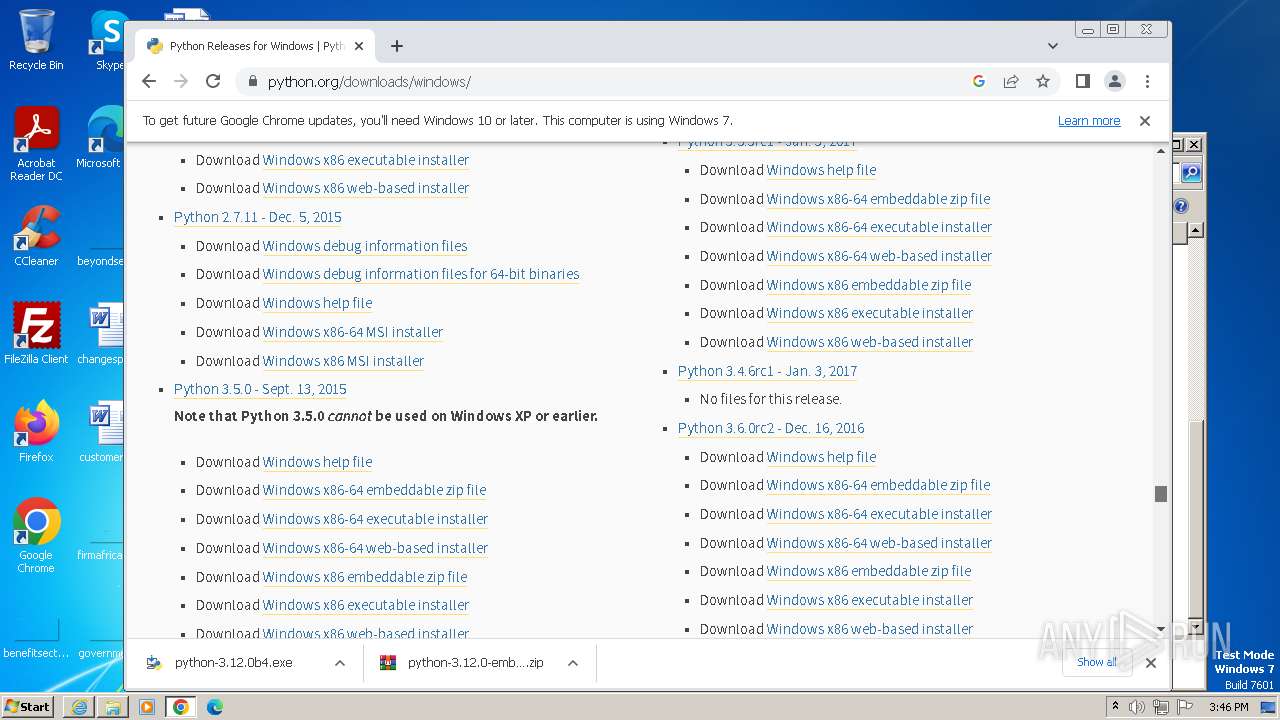
Task: Open the Chrome profile avatar
Action: 1115,81
